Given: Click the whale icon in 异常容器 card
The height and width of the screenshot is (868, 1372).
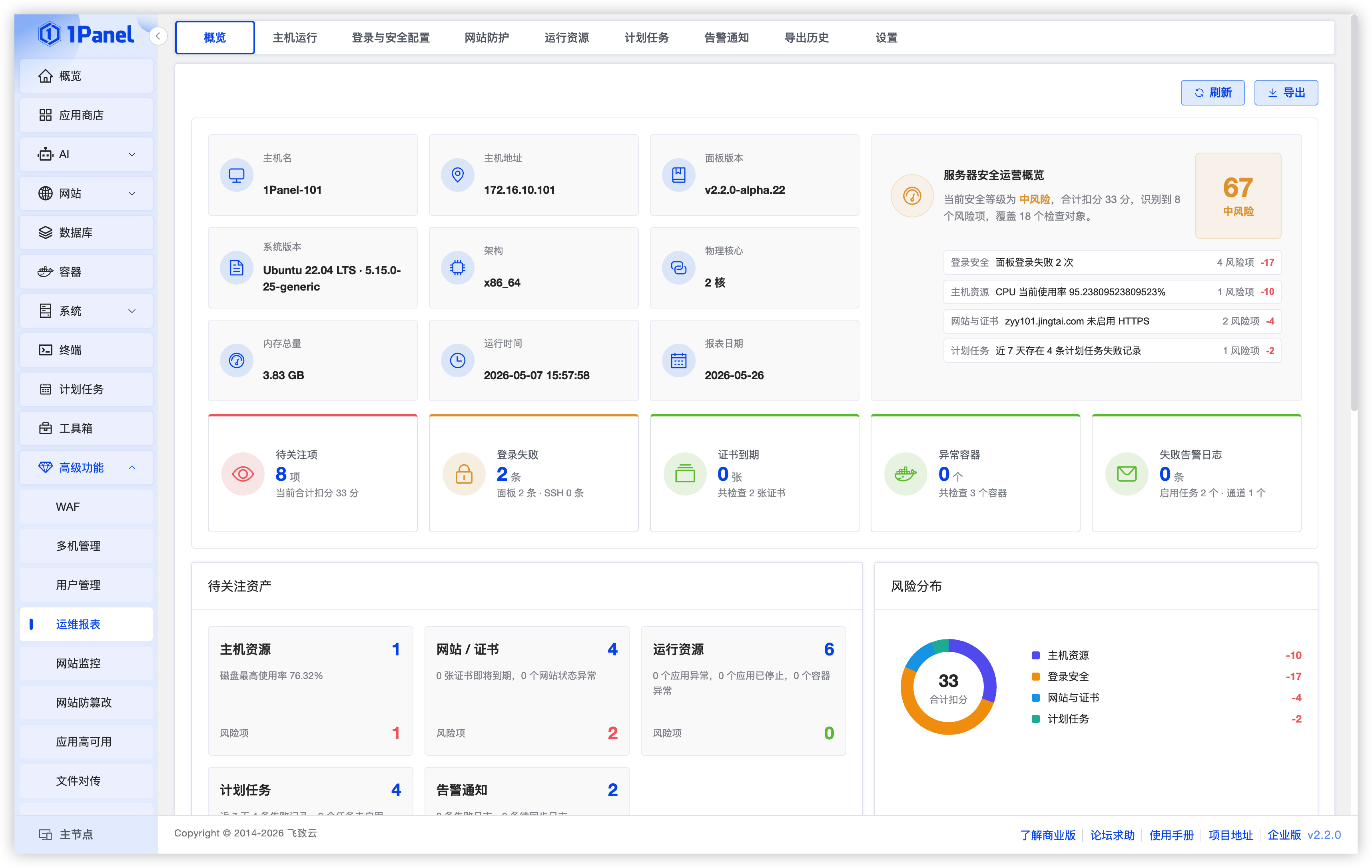Looking at the screenshot, I should click(906, 474).
